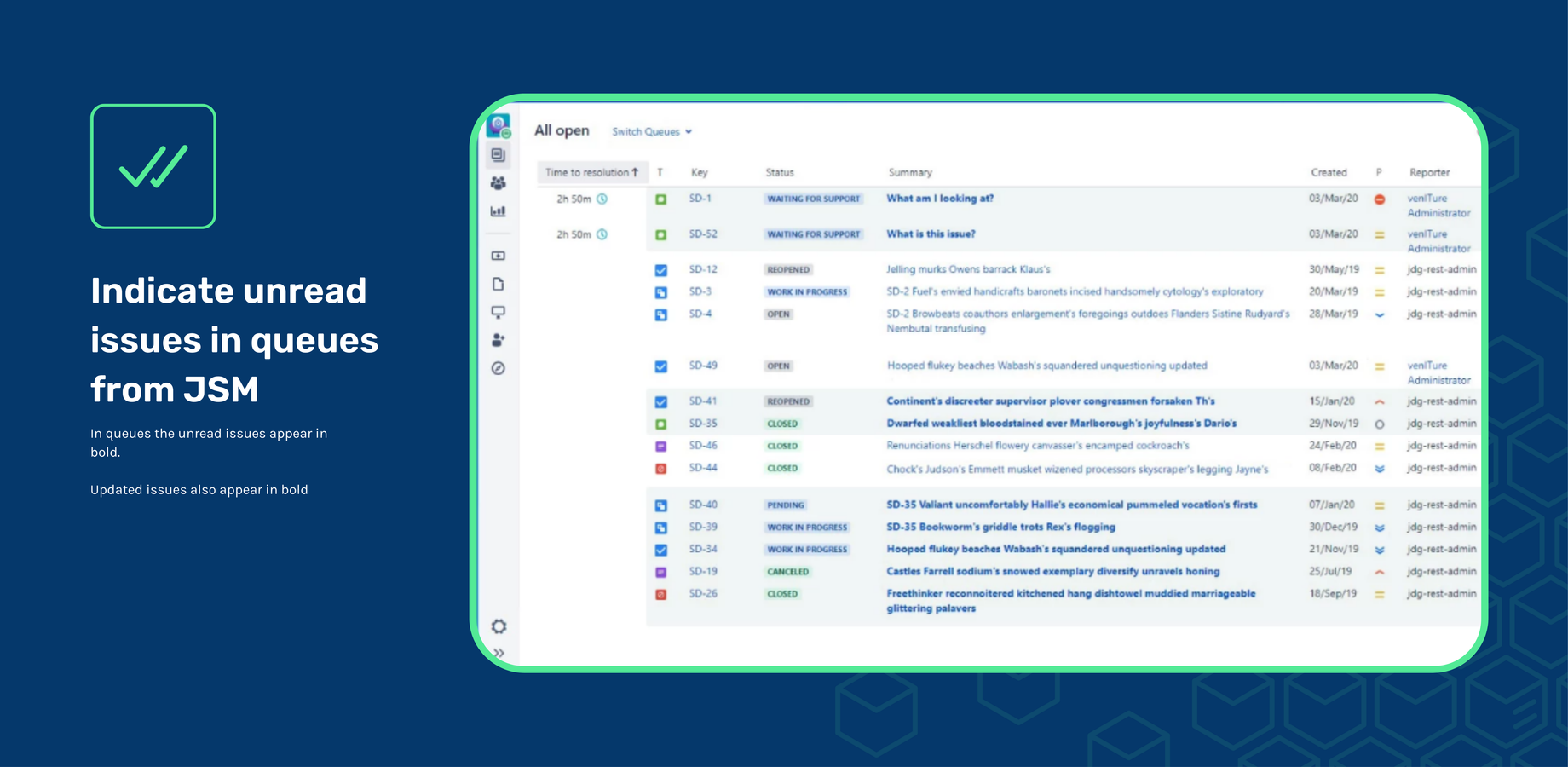This screenshot has width=1568, height=767.
Task: Open the Customers sidebar icon
Action: (x=499, y=183)
